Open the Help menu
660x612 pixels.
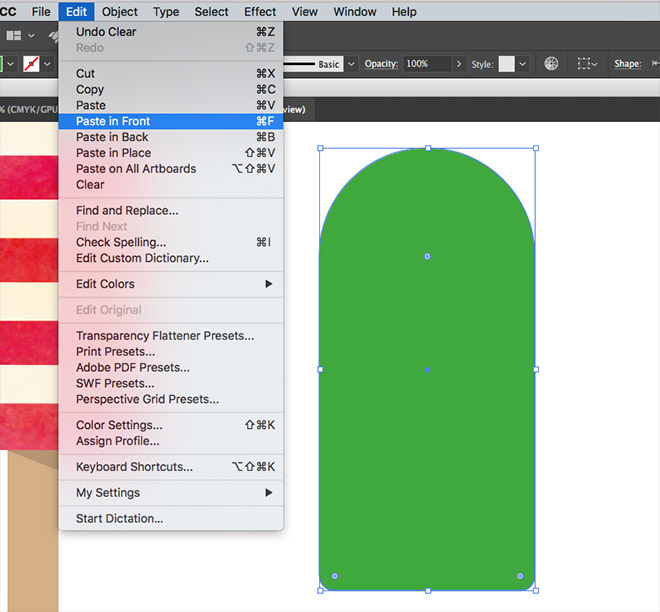[x=404, y=12]
